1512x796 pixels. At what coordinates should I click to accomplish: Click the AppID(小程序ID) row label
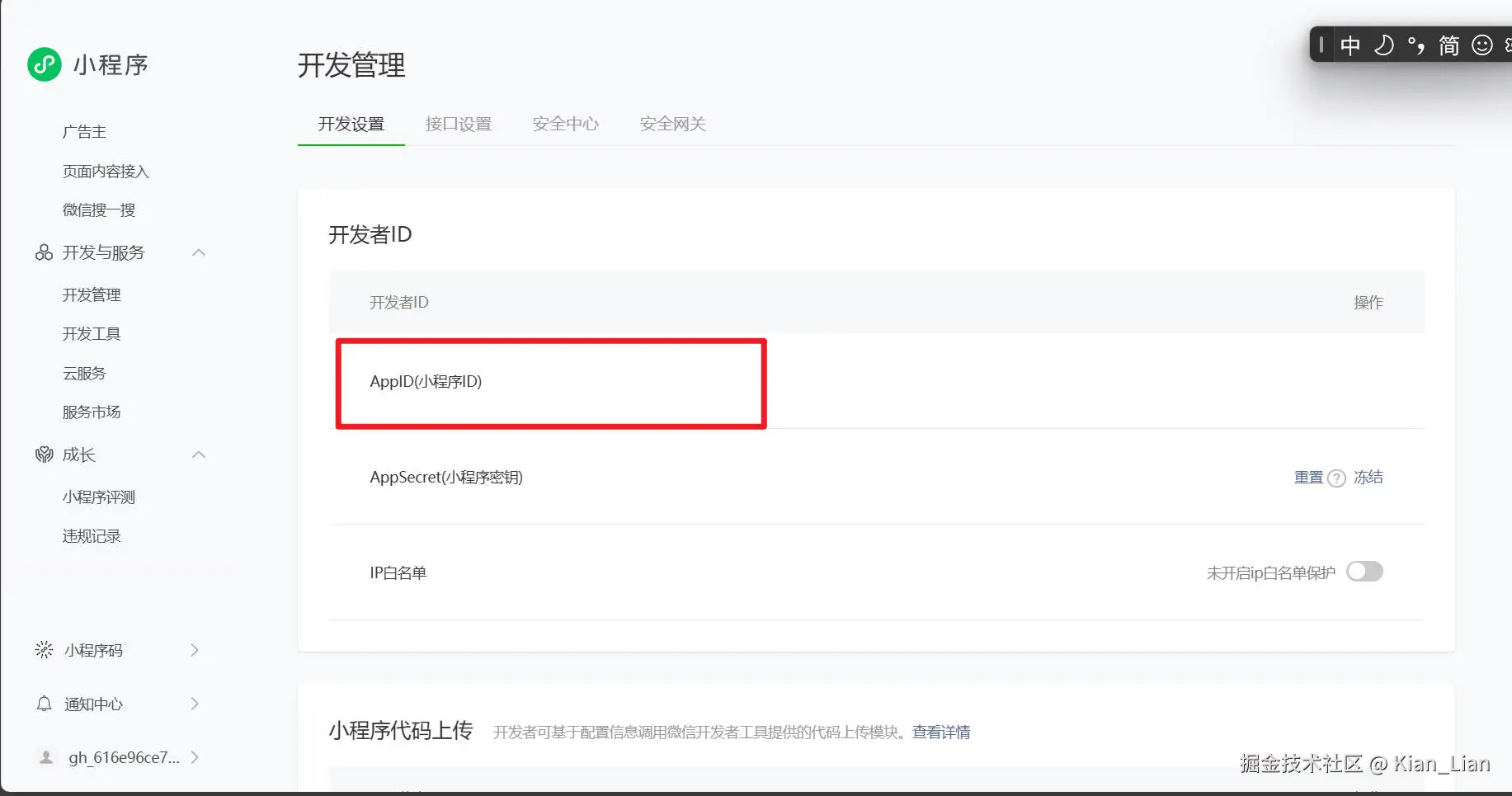426,382
